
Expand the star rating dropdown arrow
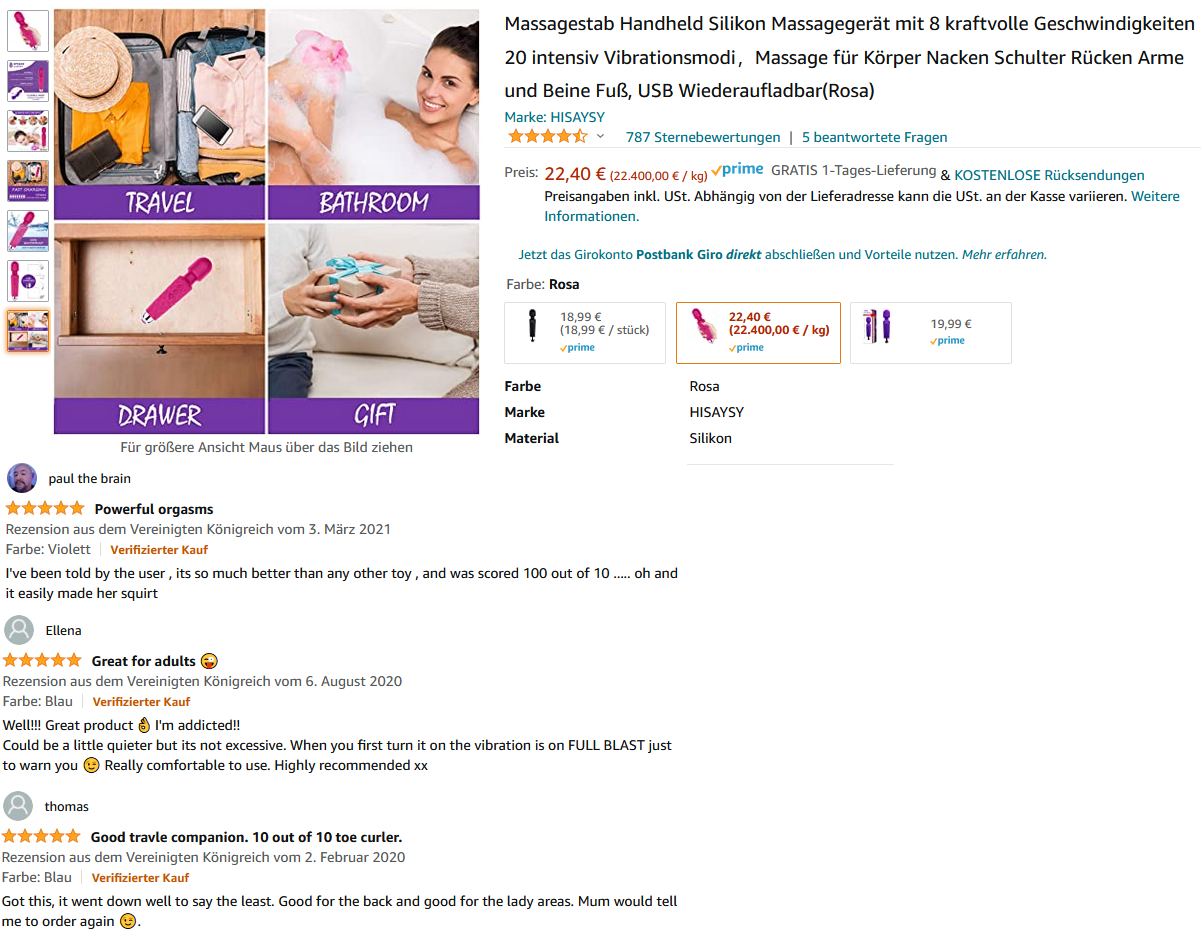pos(600,137)
